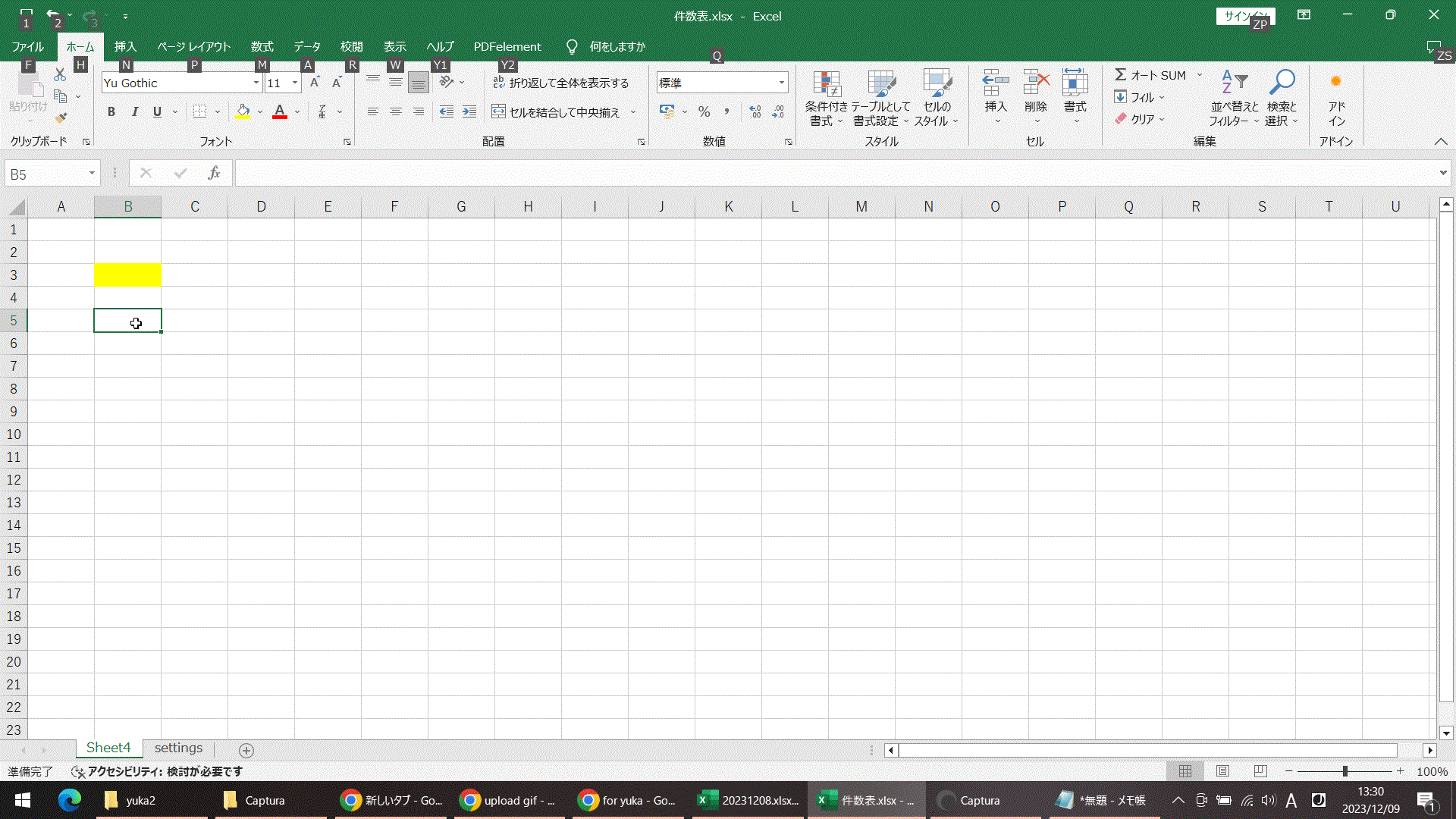
Task: Click the zoom slider handle
Action: click(x=1345, y=771)
